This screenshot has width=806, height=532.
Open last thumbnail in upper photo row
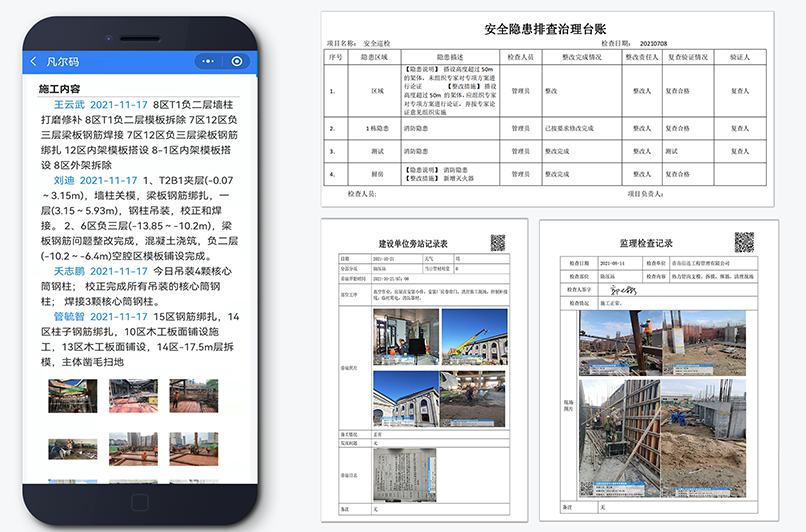click(194, 396)
